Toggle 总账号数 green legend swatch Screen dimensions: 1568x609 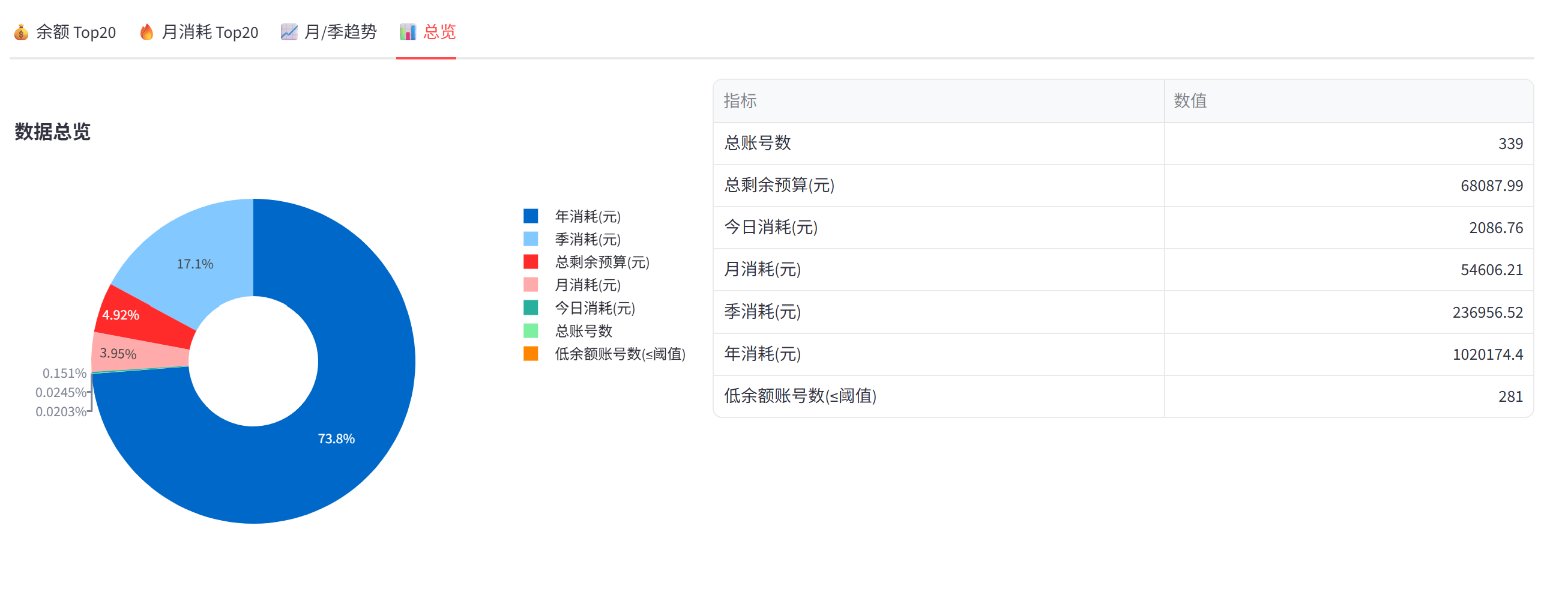(531, 331)
